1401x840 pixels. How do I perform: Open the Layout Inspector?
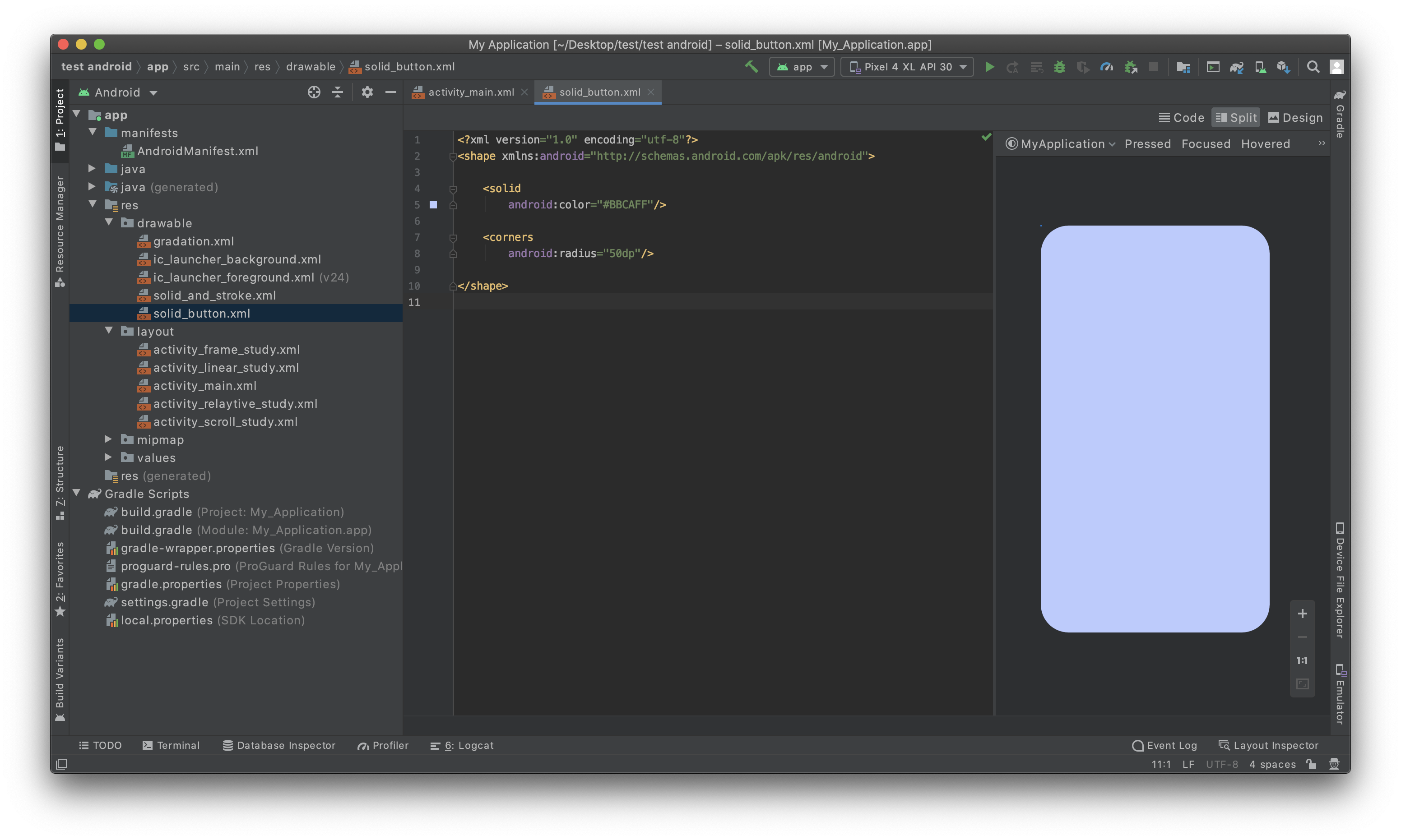(x=1268, y=745)
